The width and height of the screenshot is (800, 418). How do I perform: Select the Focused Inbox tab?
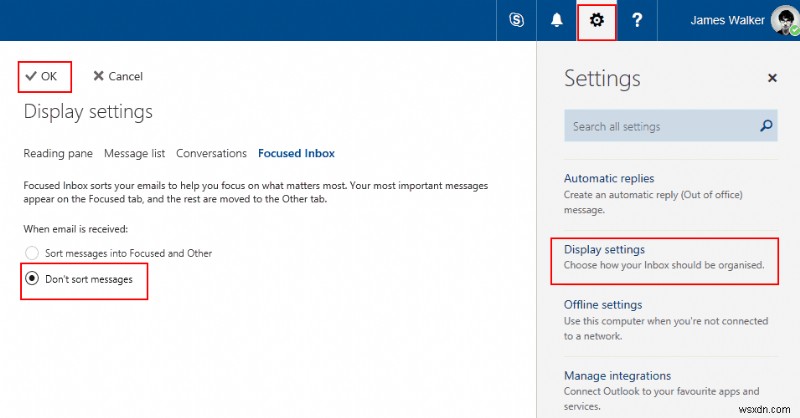tap(296, 153)
